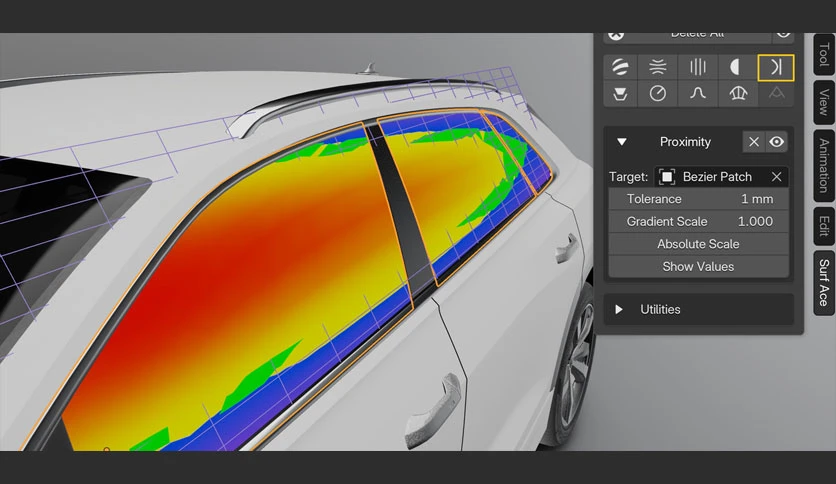Select the curvature comb dome icon

(x=738, y=94)
